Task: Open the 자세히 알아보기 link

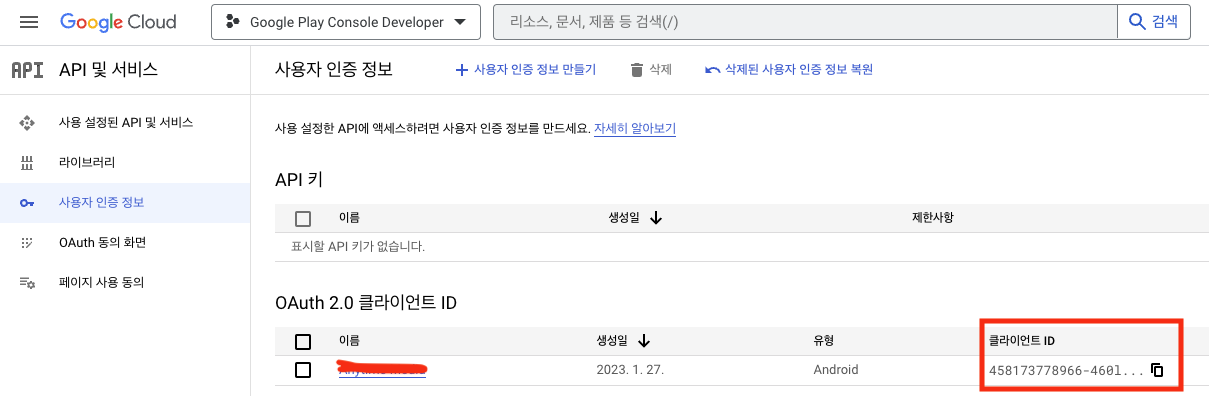Action: click(x=635, y=129)
